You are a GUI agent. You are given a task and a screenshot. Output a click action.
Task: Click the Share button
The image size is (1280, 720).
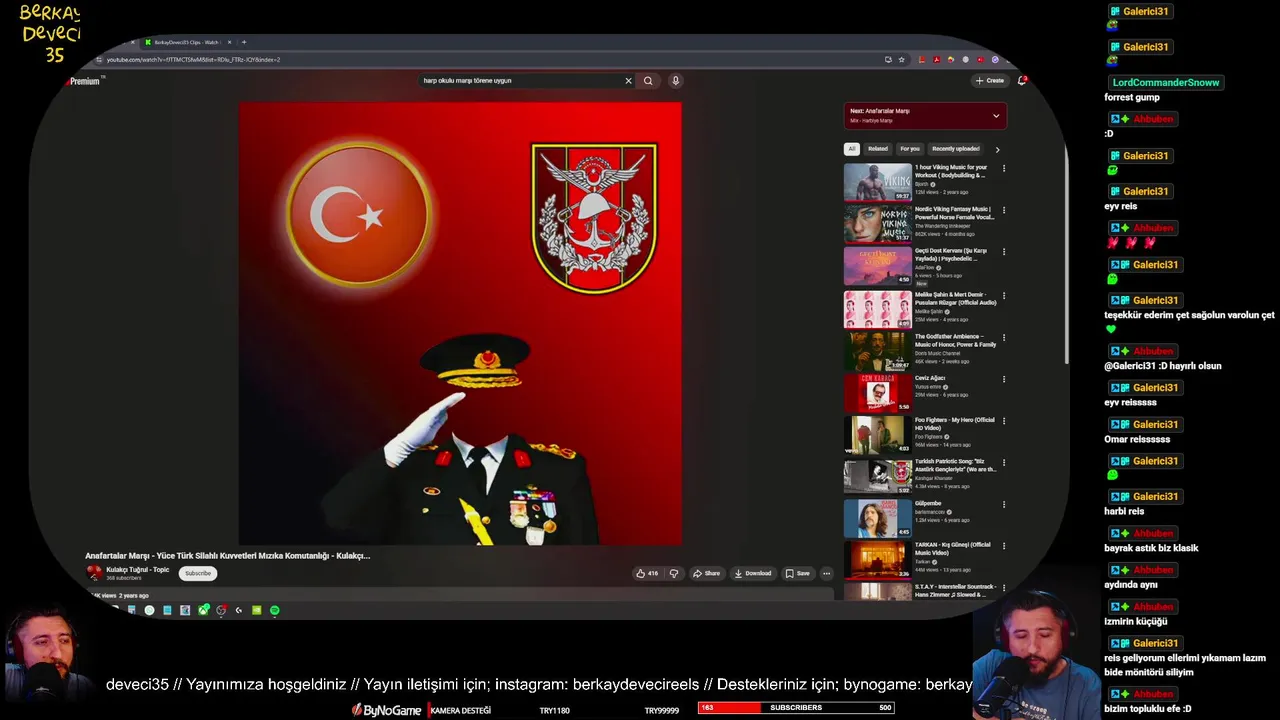click(706, 573)
